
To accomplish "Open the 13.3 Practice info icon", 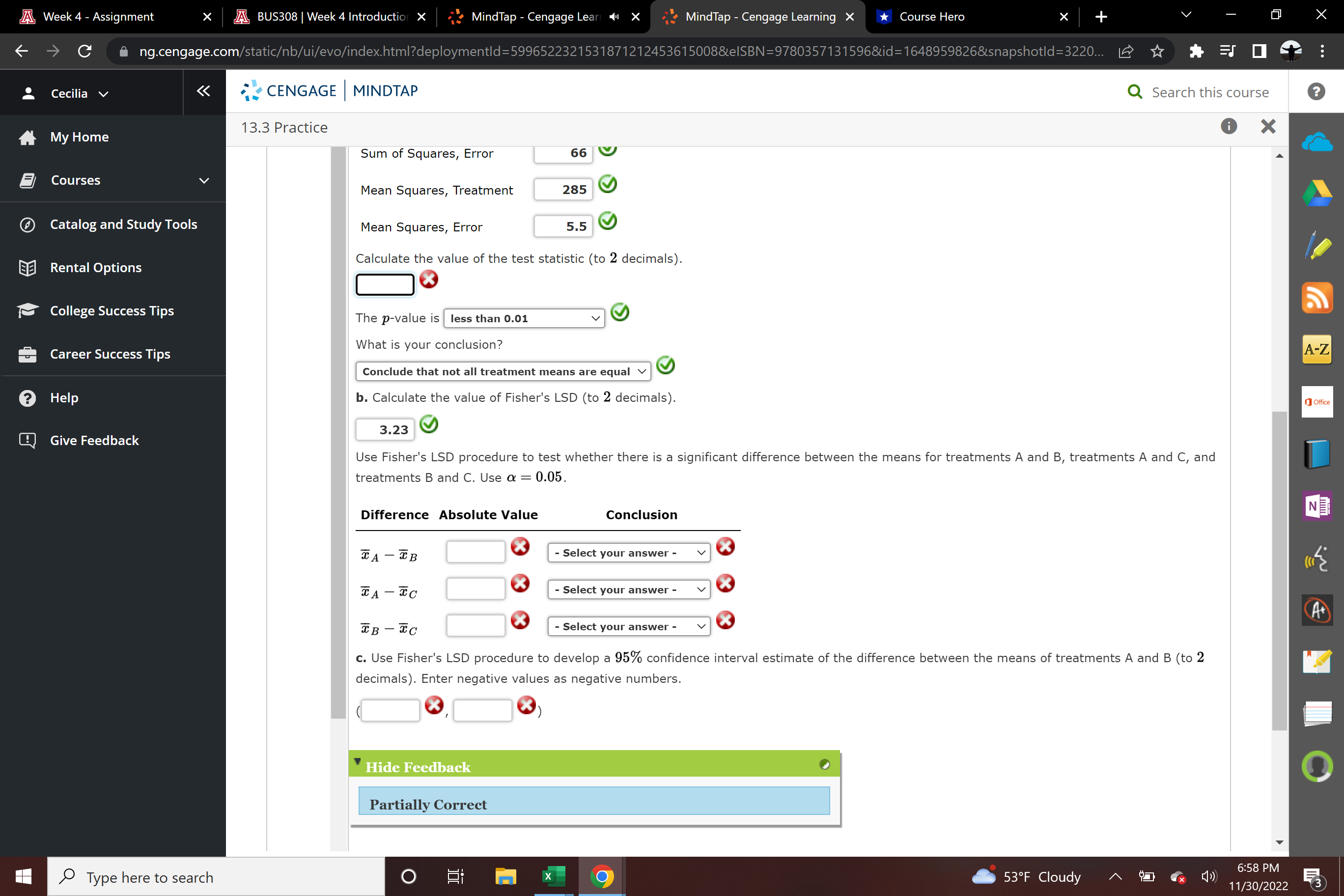I will 1229,126.
